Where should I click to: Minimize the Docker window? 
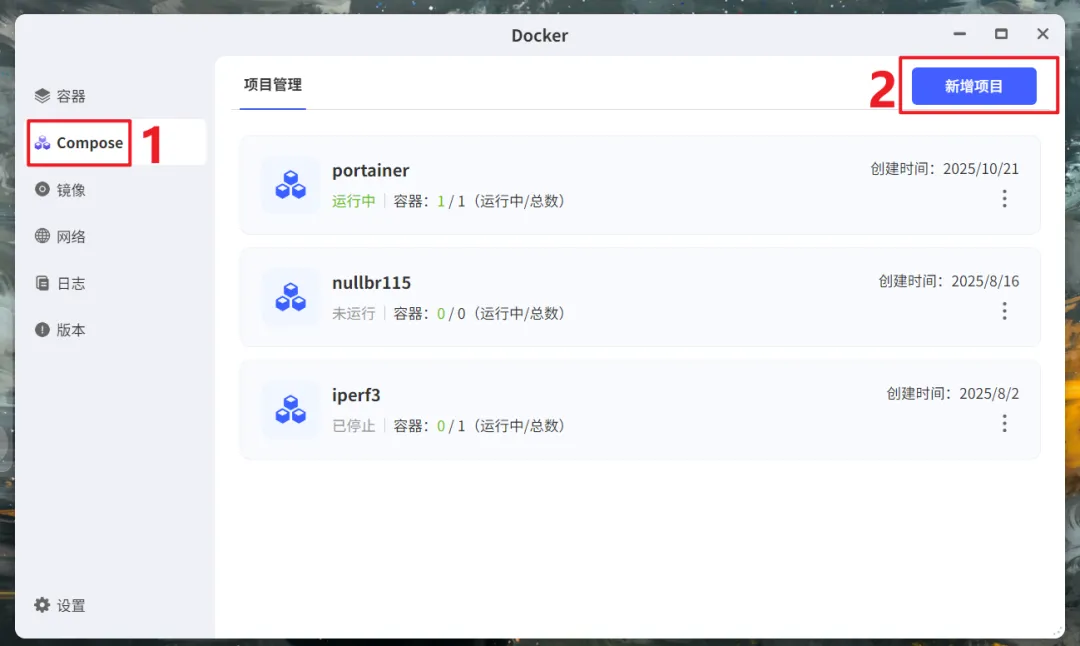(x=959, y=34)
